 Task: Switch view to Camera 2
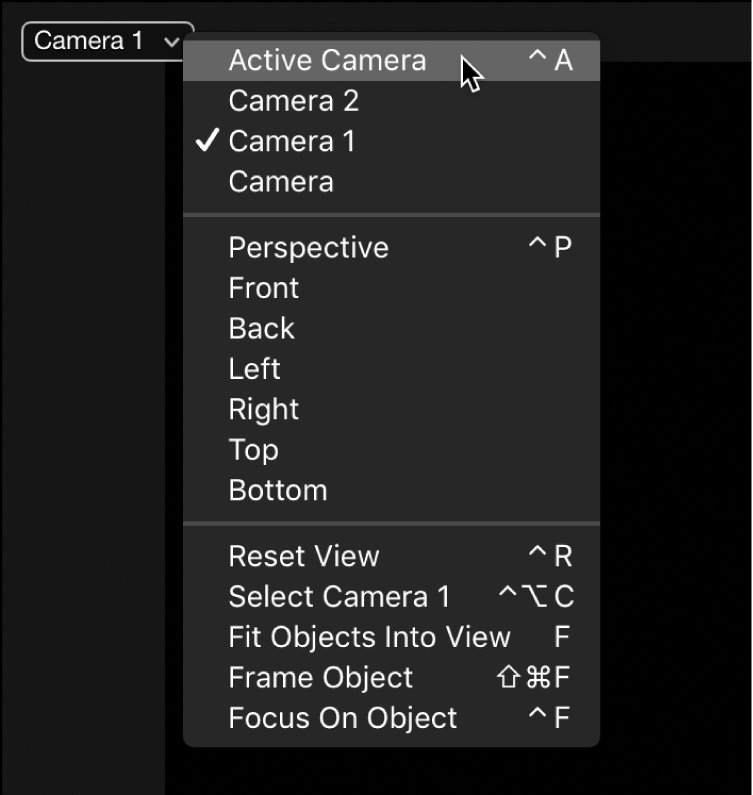point(293,101)
